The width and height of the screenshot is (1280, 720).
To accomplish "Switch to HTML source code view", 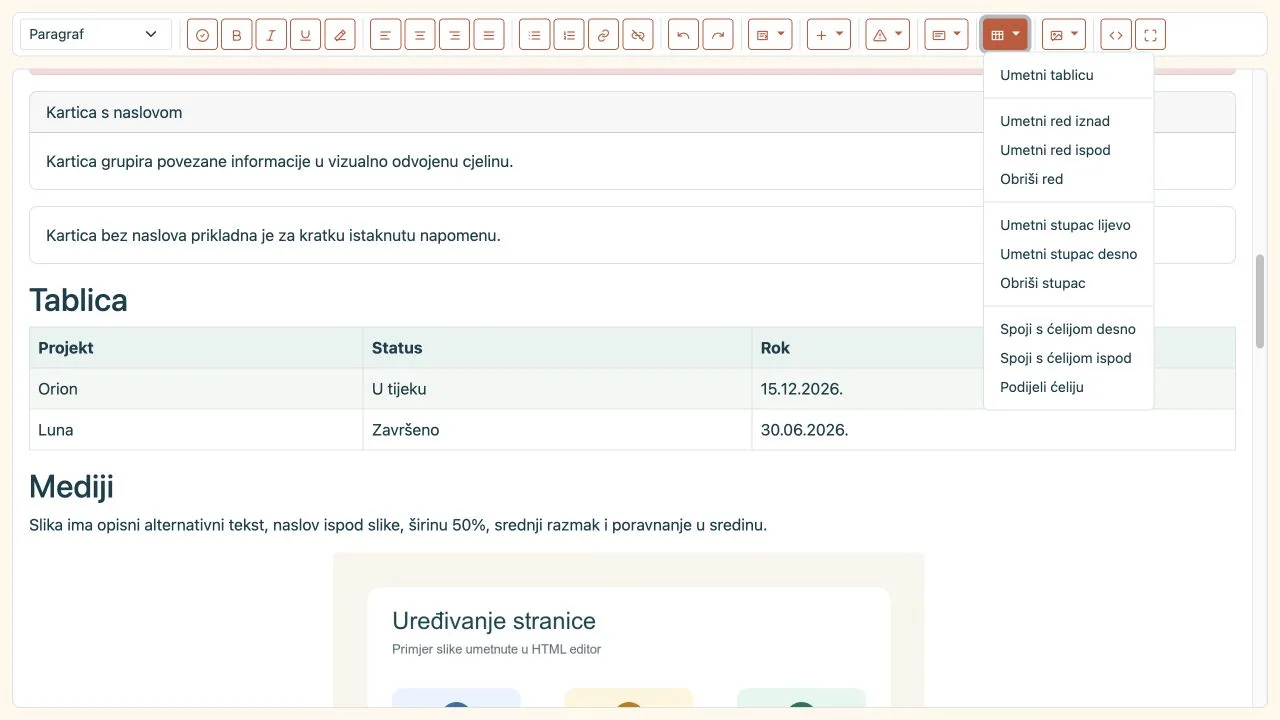I will point(1116,35).
